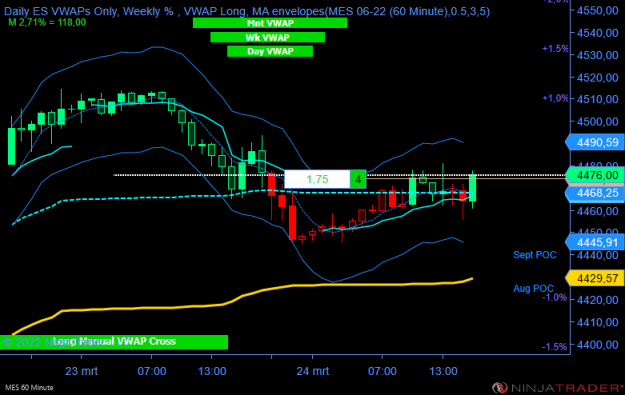Click the Aug POC label
The image size is (625, 395).
click(x=533, y=288)
